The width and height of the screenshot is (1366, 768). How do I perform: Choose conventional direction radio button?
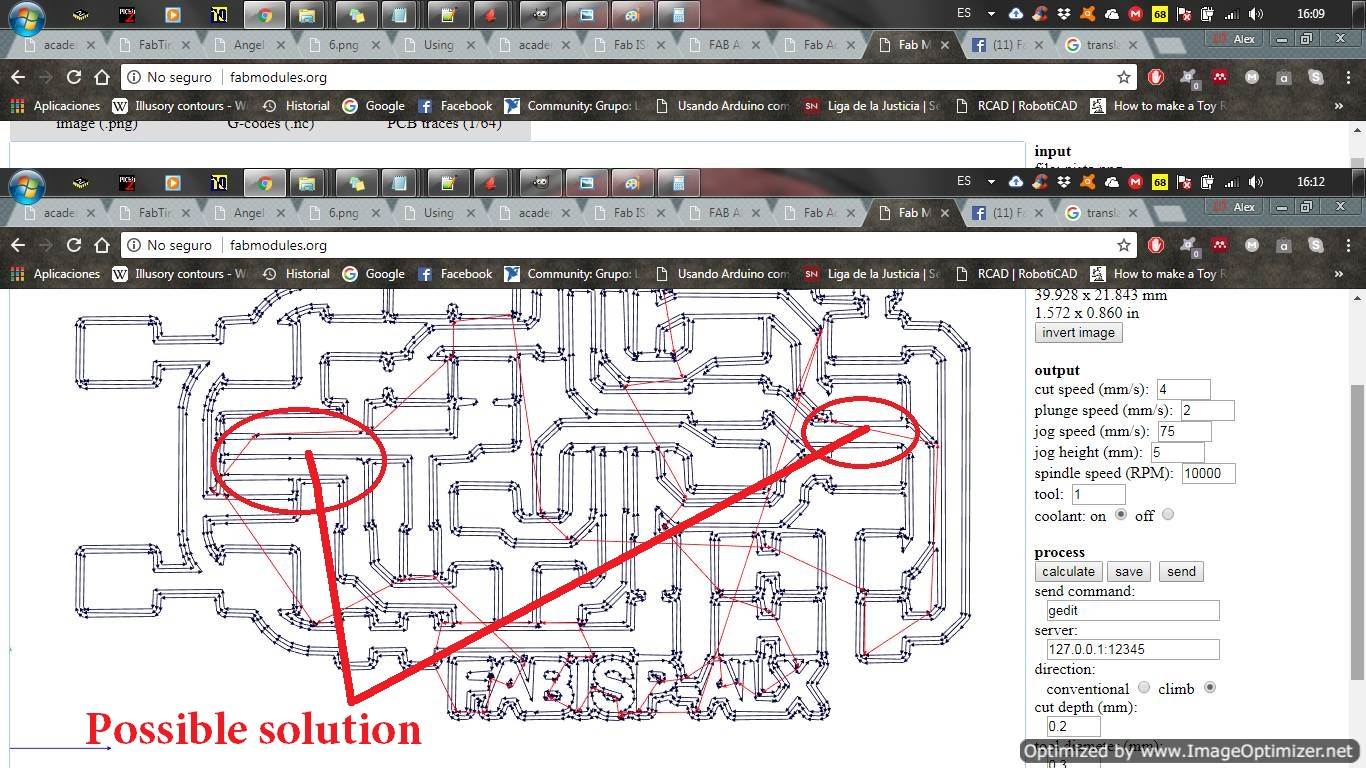click(x=1144, y=688)
